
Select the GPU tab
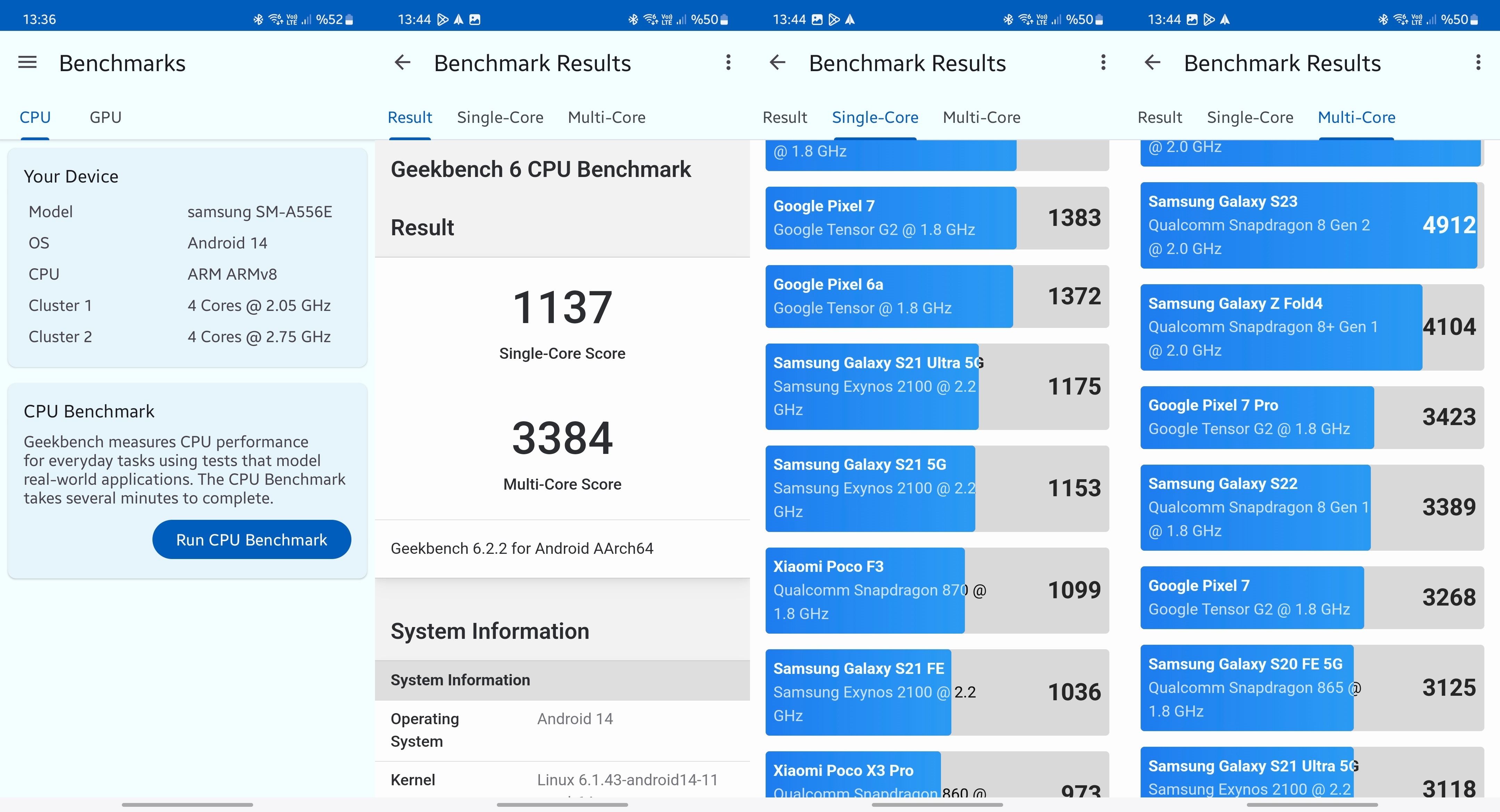[106, 117]
